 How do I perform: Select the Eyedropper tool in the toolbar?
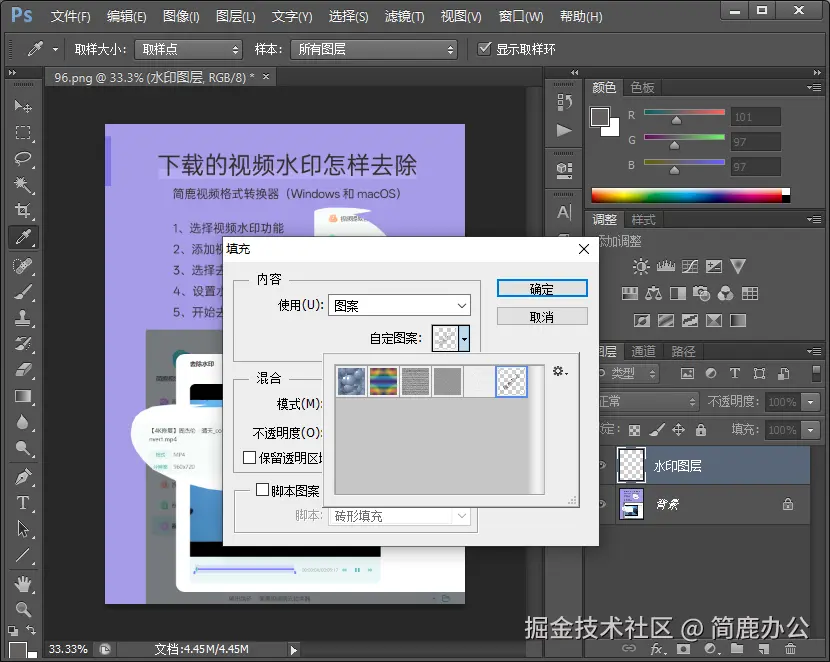[22, 237]
